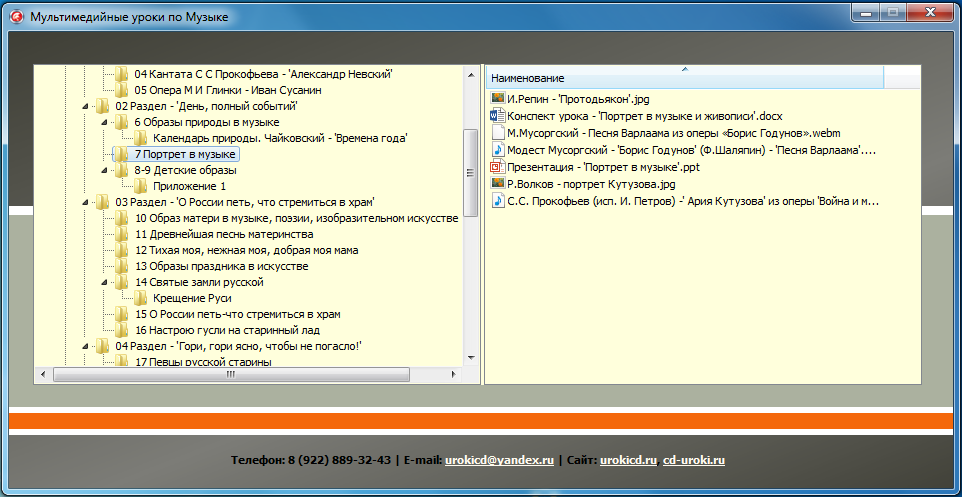Click tree scrollbar down arrow

(x=471, y=357)
